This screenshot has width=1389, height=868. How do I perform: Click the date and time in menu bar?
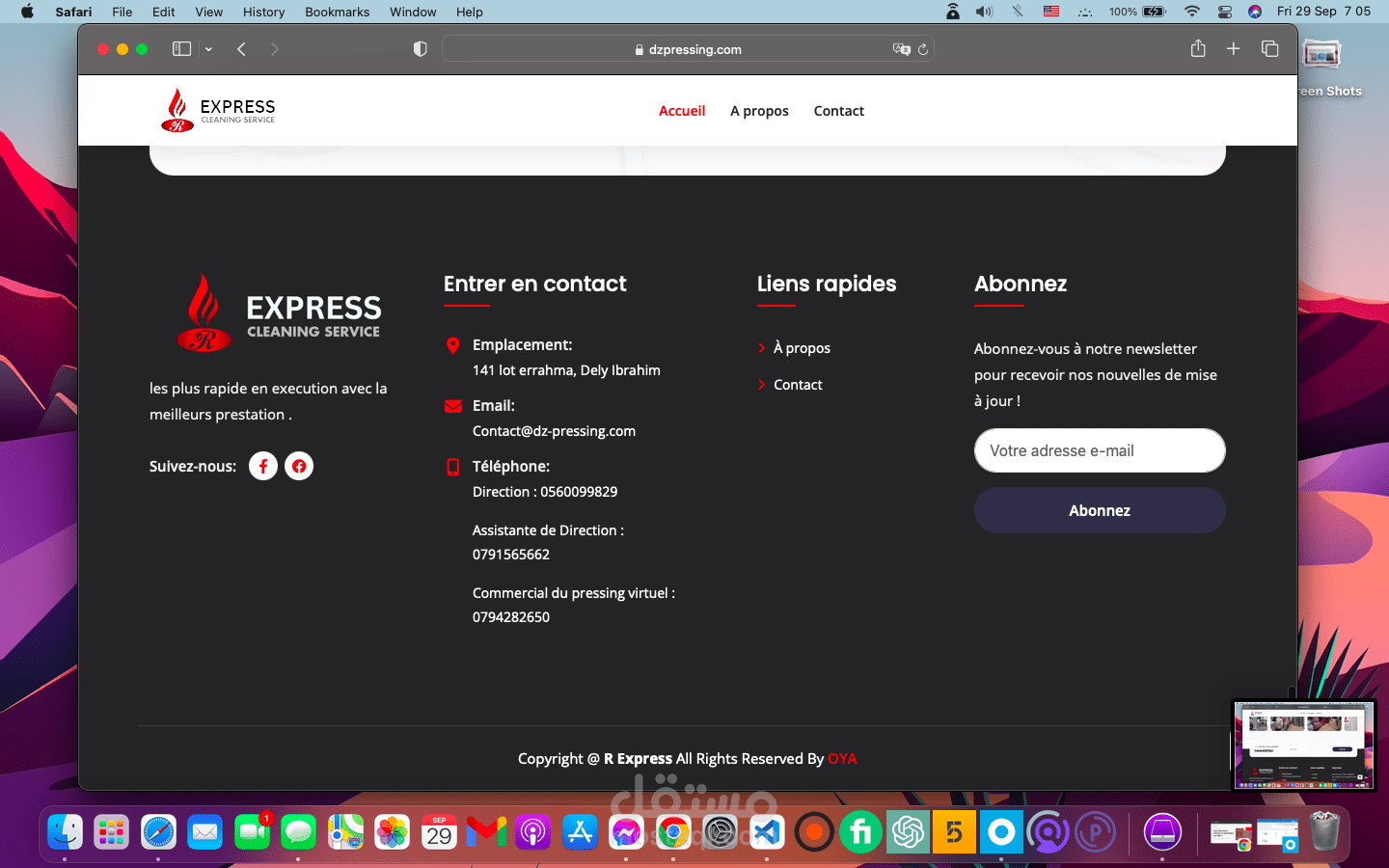(x=1323, y=12)
